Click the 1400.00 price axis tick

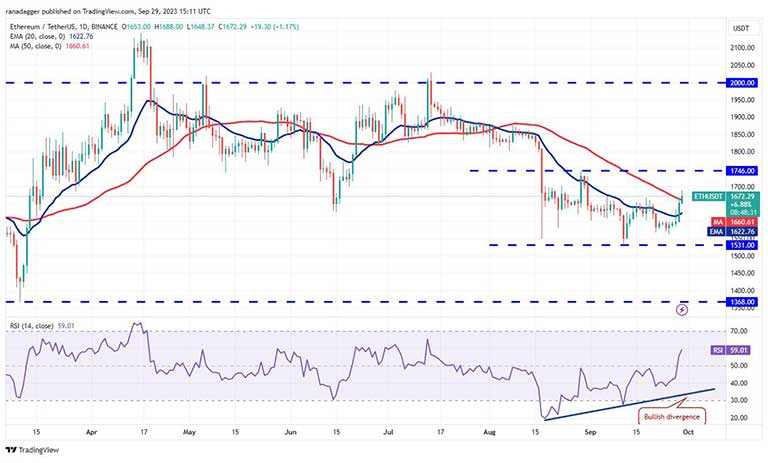[743, 291]
